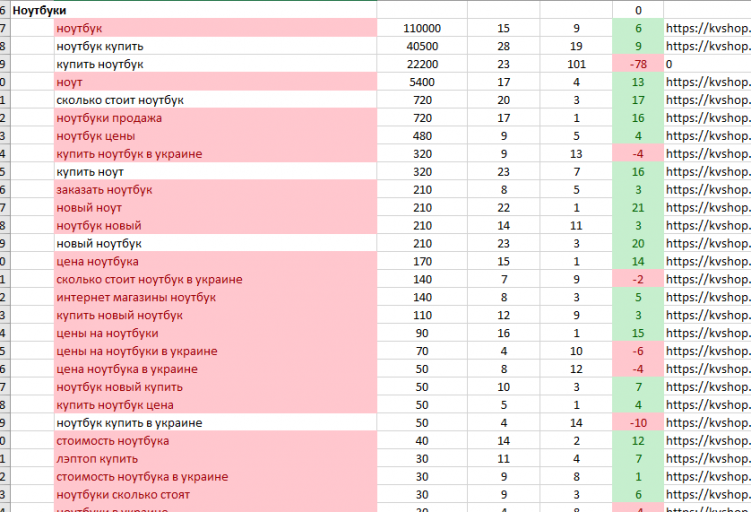This screenshot has height=512, width=751.
Task: Select the red difference cell -10
Action: [638, 423]
